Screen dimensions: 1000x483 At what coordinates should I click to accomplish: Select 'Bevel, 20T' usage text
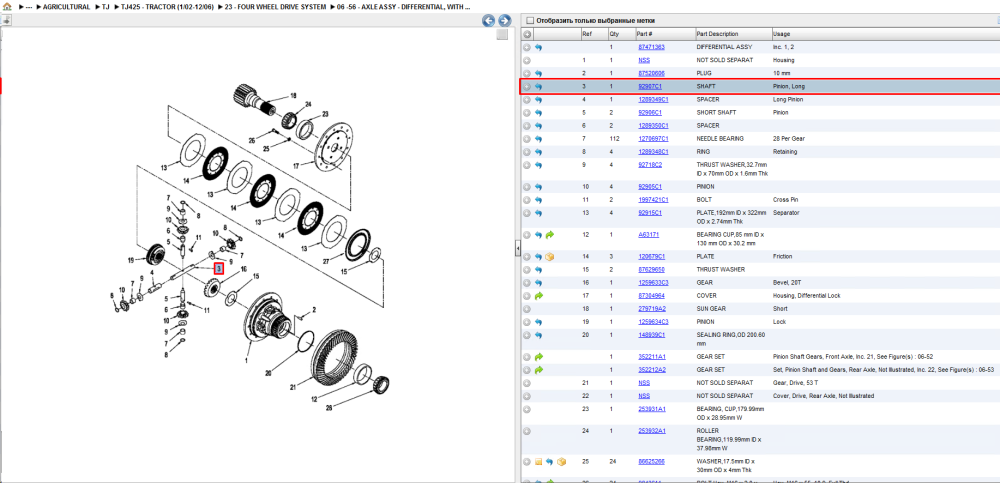coord(786,283)
